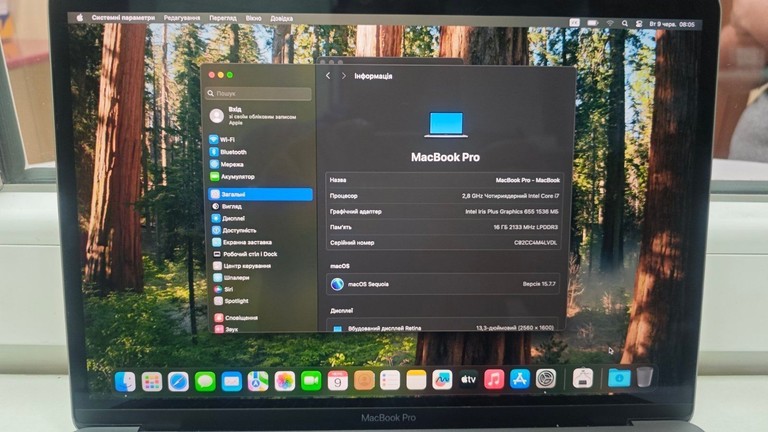The height and width of the screenshot is (432, 768).
Task: Click the macOS Sequoia row
Action: (443, 284)
